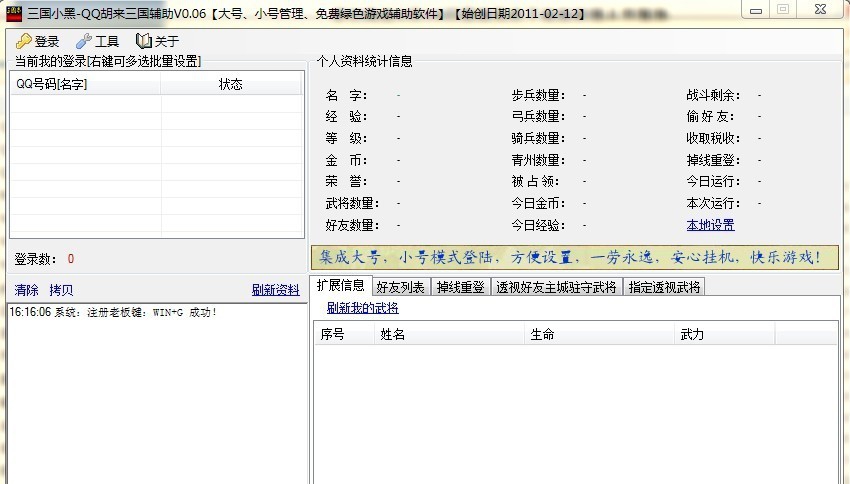Sort by the 状态 column header
This screenshot has width=850, height=484.
(231, 84)
